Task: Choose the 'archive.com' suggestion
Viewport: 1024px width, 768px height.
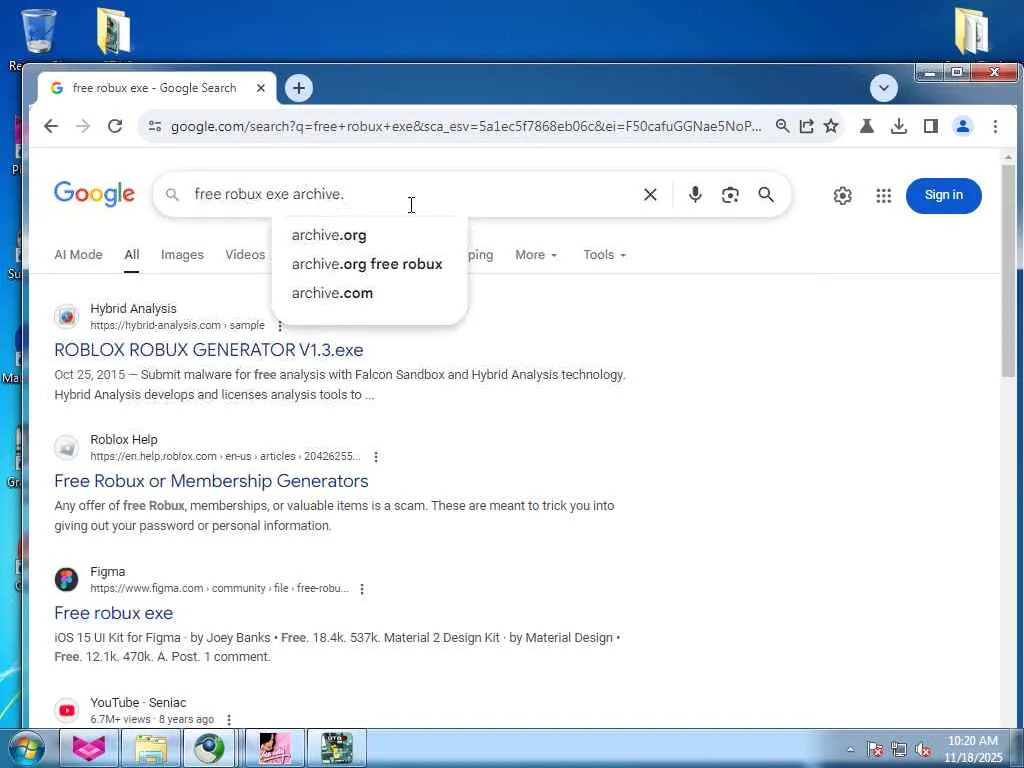Action: [332, 293]
